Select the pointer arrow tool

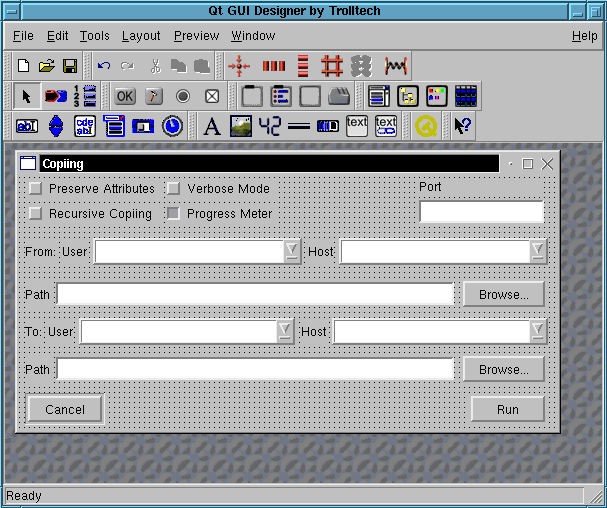(27, 96)
